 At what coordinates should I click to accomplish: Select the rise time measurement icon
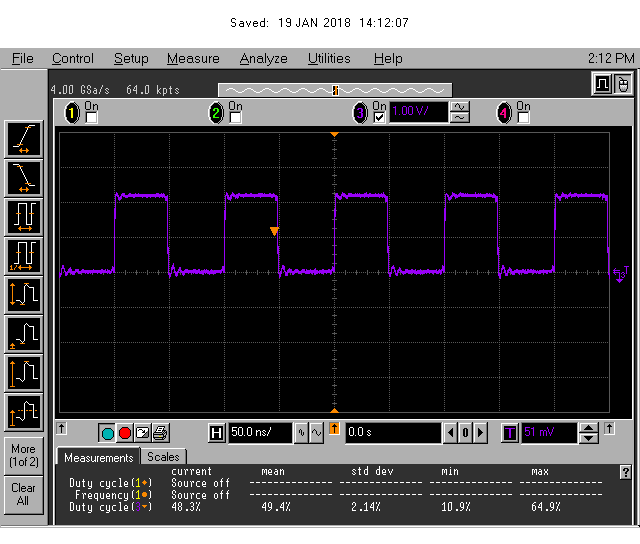[x=24, y=139]
